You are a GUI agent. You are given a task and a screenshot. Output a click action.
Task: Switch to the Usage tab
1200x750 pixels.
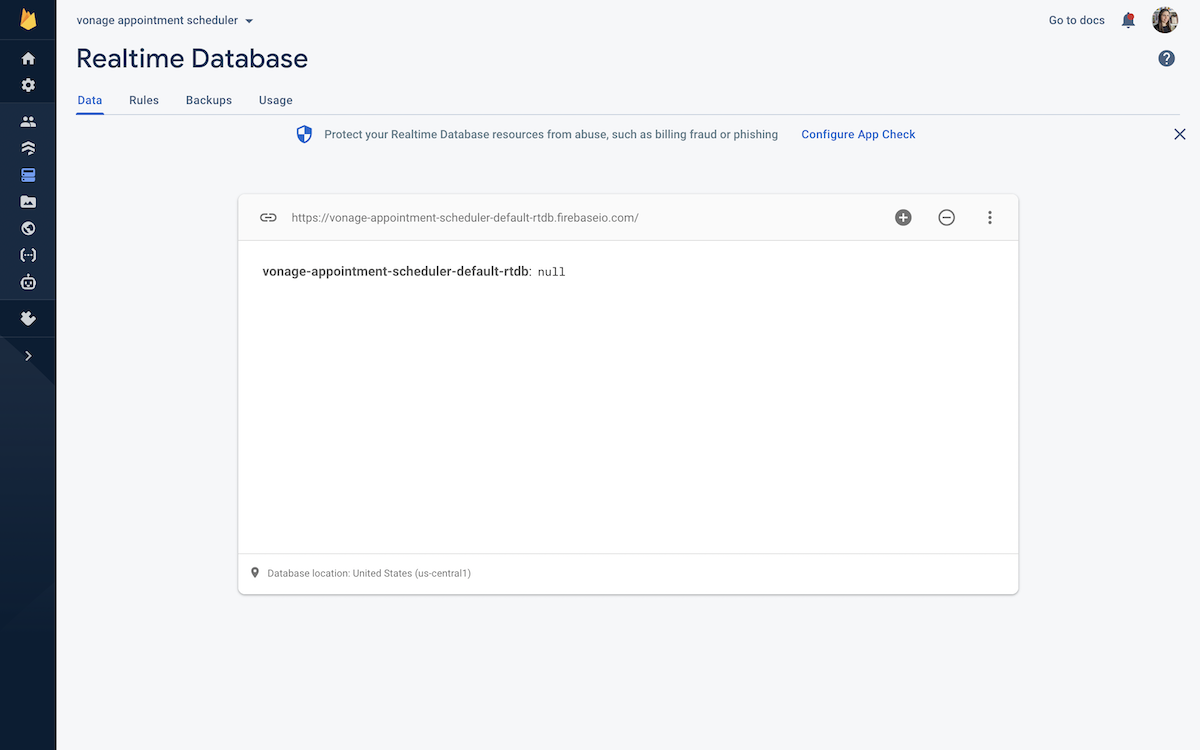tap(276, 100)
